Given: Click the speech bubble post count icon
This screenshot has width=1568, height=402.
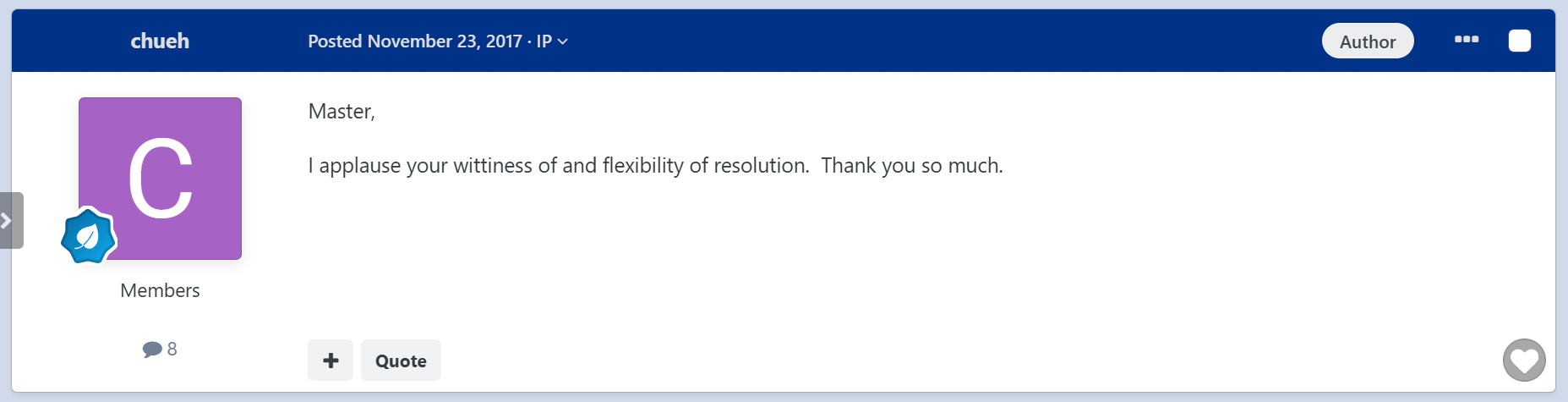Looking at the screenshot, I should pyautogui.click(x=152, y=349).
